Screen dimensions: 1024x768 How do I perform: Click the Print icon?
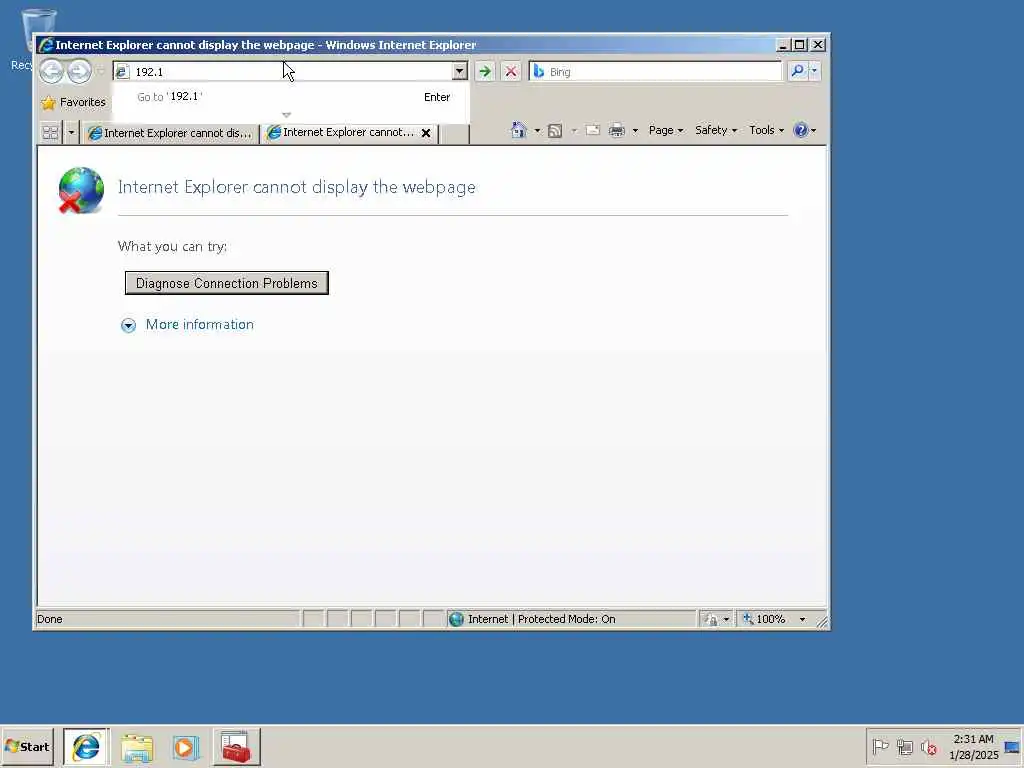click(x=616, y=130)
